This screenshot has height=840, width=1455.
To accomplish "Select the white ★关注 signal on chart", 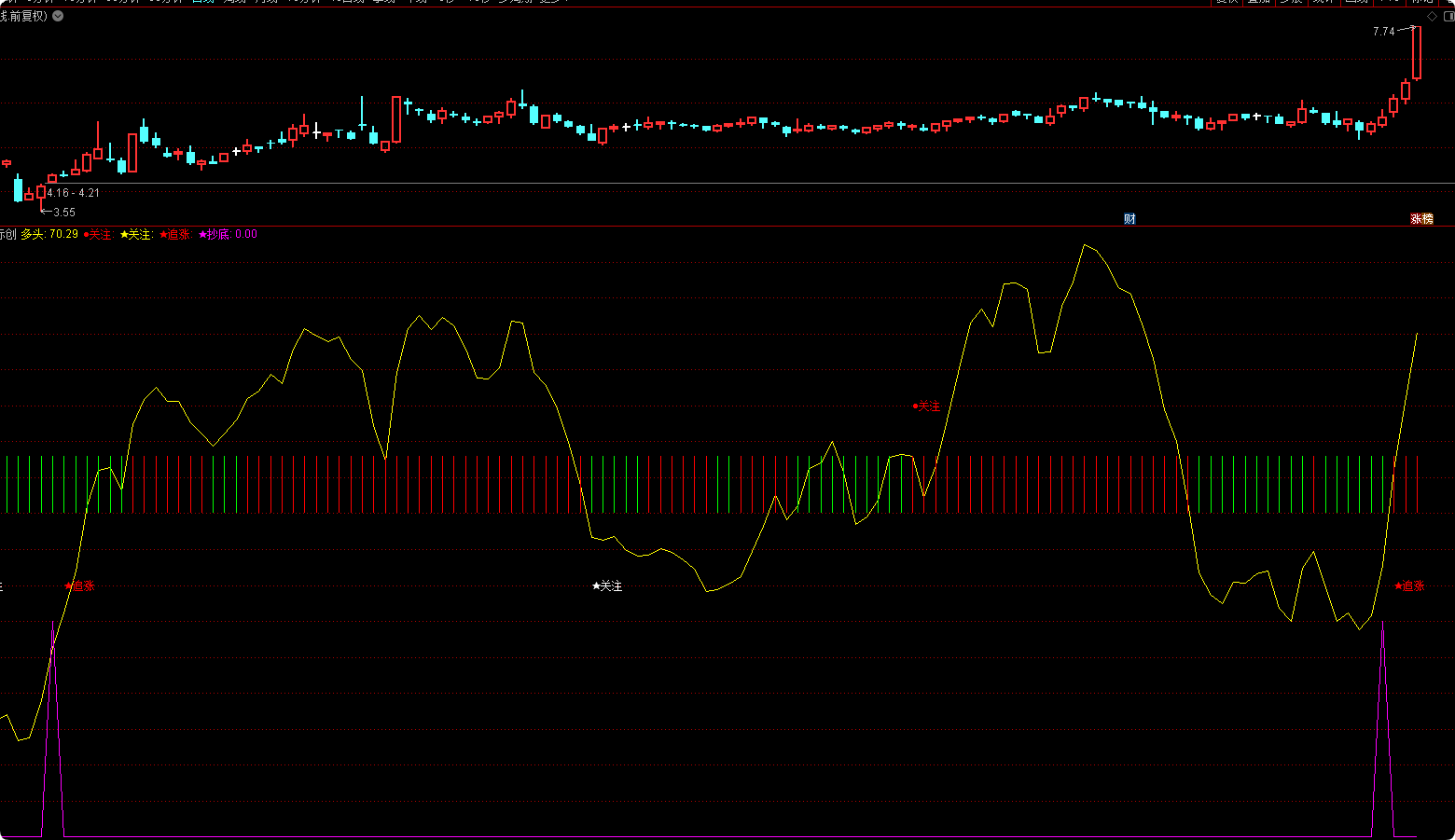I will click(x=607, y=585).
